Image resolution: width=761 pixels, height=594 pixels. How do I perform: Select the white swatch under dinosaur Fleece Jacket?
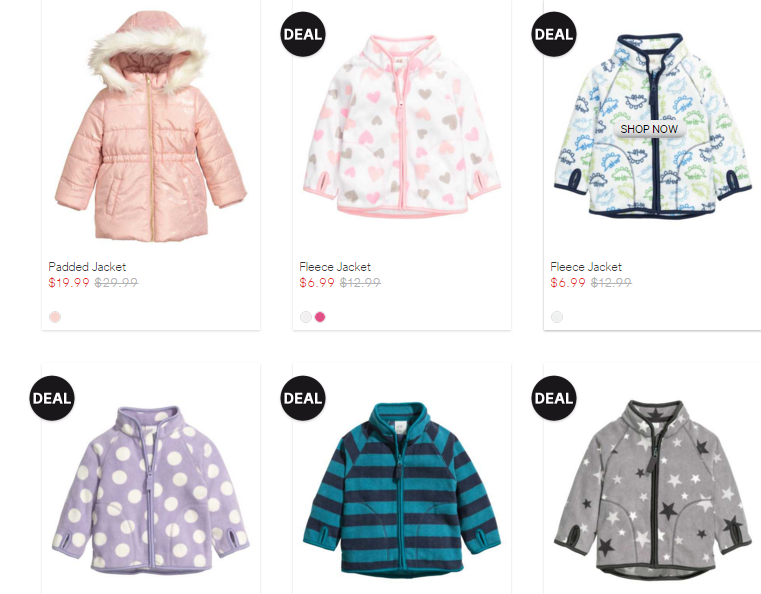(557, 317)
